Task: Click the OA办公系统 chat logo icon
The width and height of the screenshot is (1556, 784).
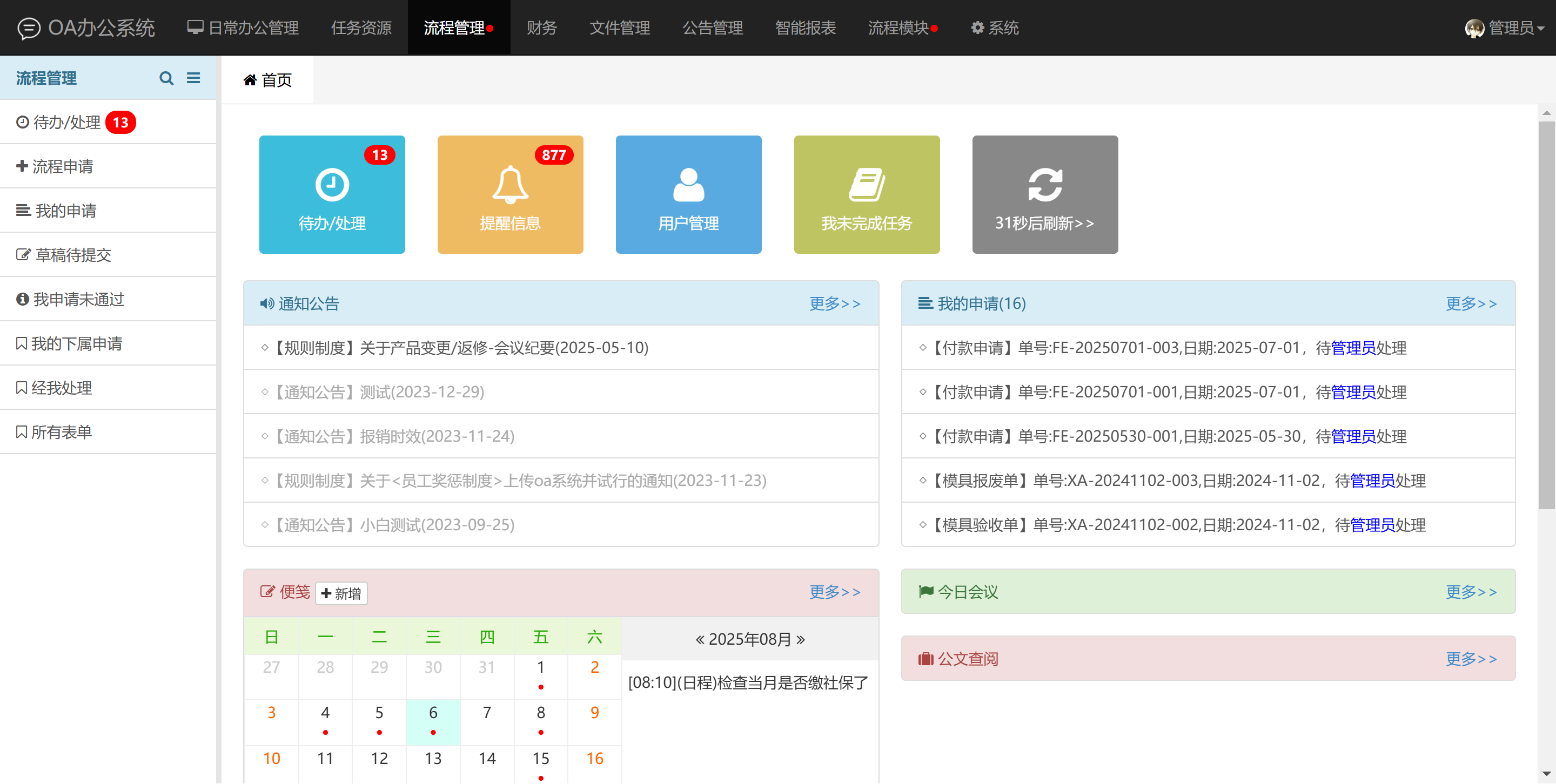Action: pos(29,28)
